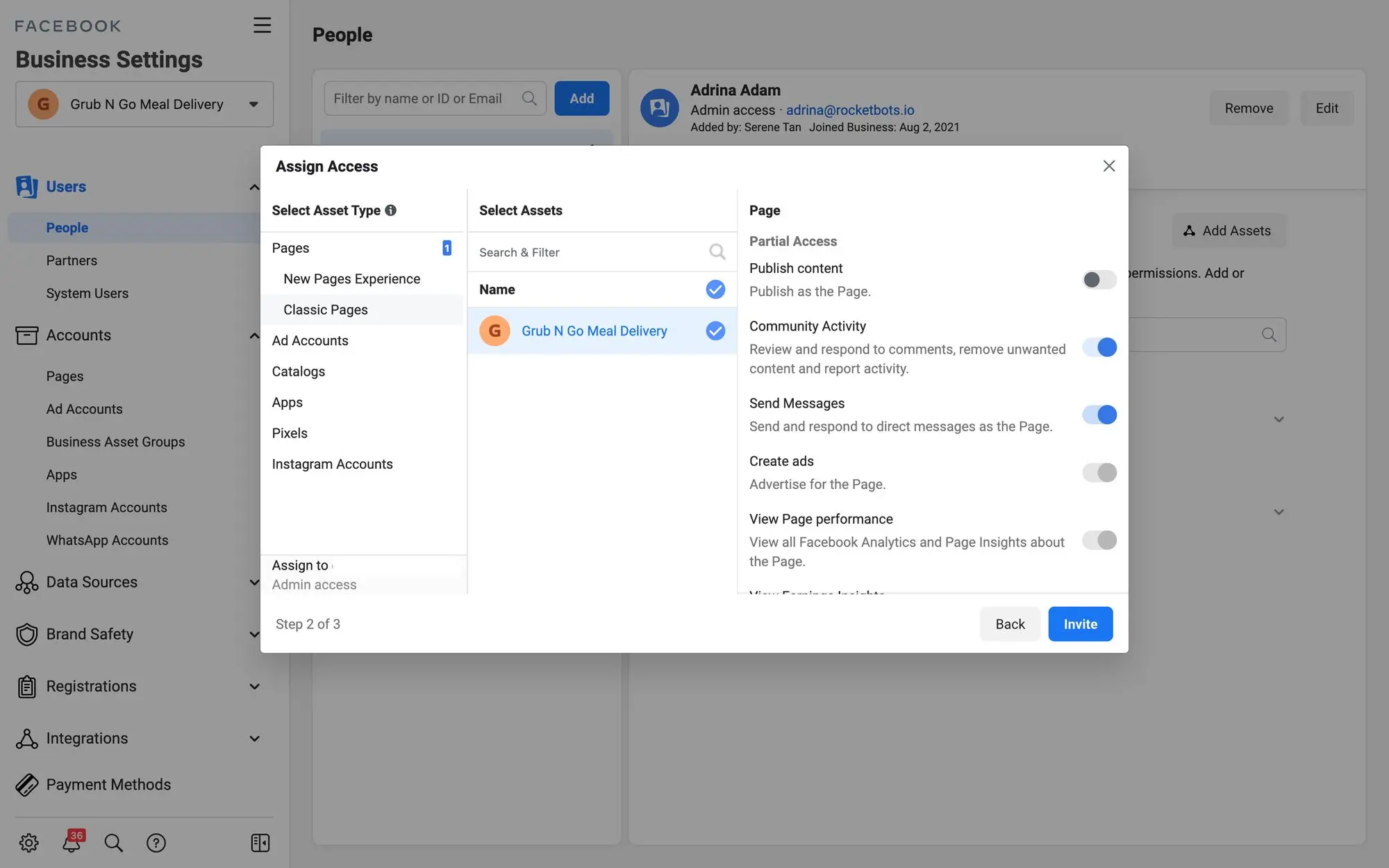Screen dimensions: 1389x868
Task: Click the Invite button
Action: (1080, 624)
